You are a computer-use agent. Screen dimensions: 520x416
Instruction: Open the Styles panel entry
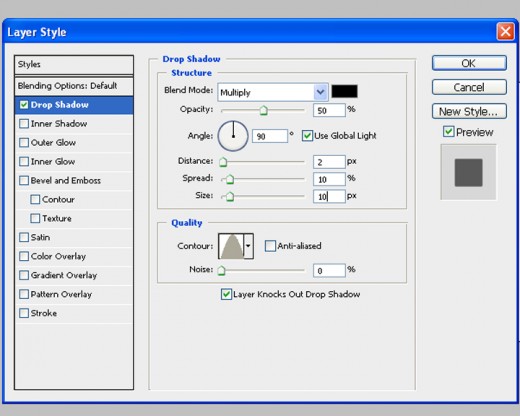tap(74, 65)
